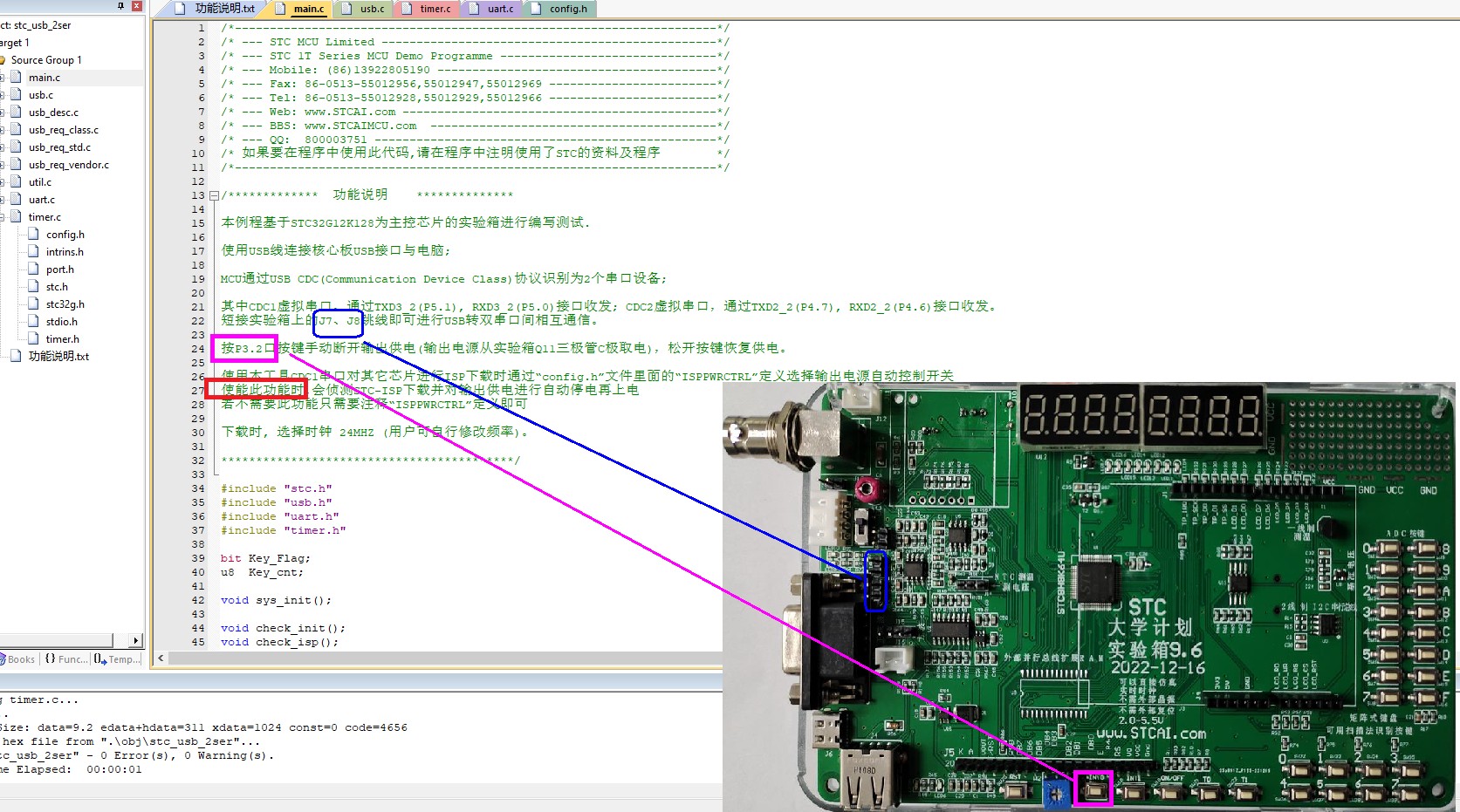The height and width of the screenshot is (812, 1460).
Task: Close the project panel with red X
Action: click(x=136, y=6)
